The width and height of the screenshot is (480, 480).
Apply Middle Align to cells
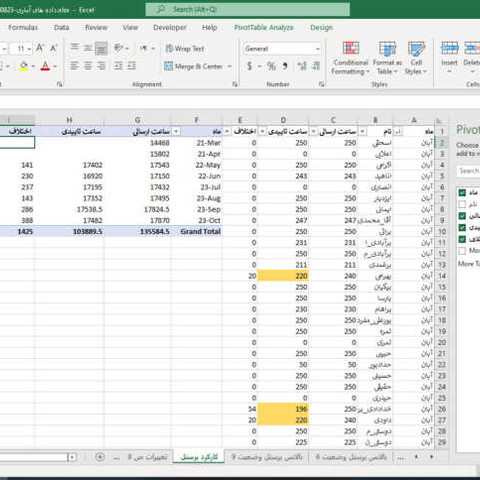point(88,48)
